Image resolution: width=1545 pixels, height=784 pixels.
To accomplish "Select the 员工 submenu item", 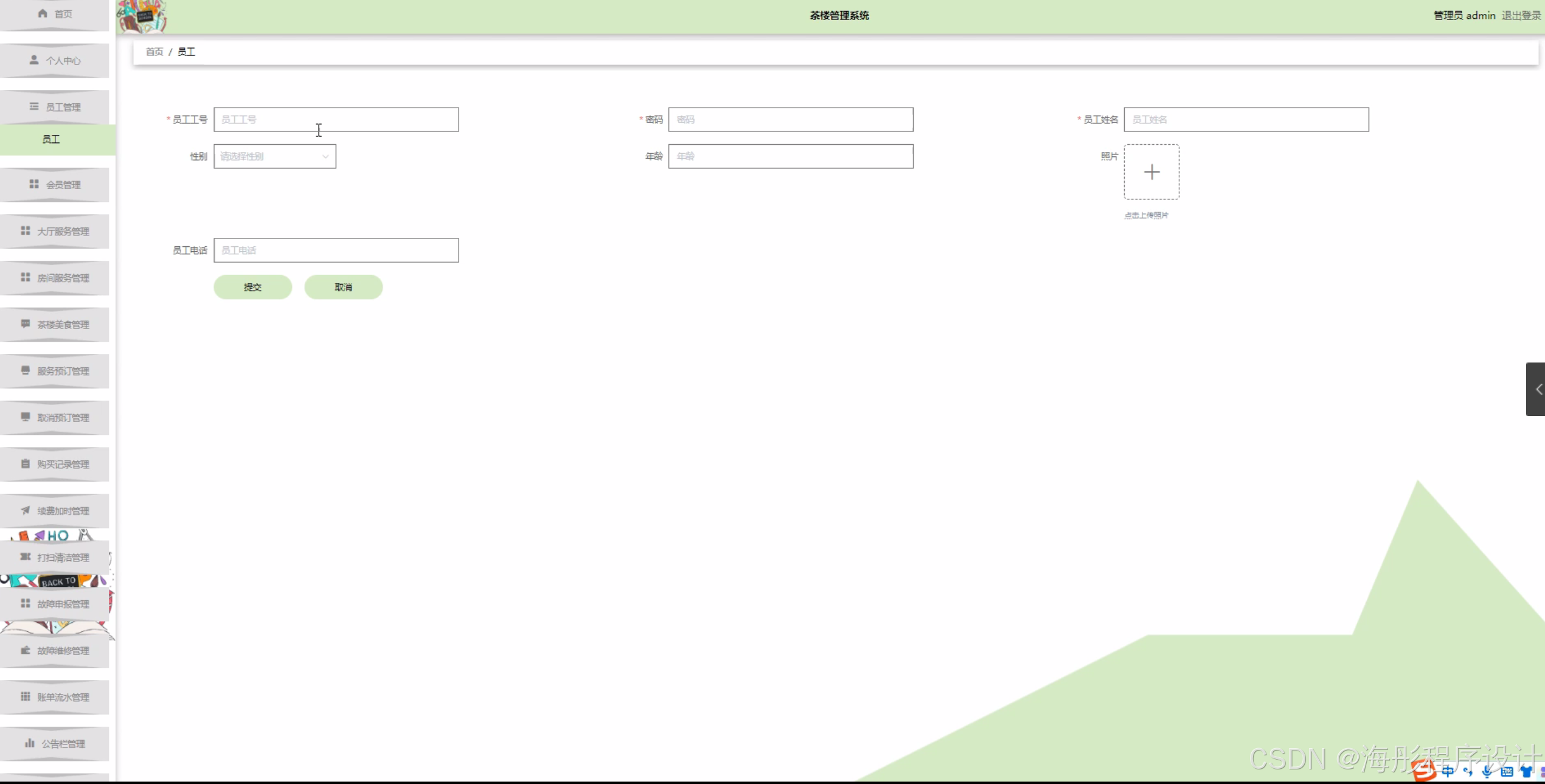I will [x=51, y=139].
